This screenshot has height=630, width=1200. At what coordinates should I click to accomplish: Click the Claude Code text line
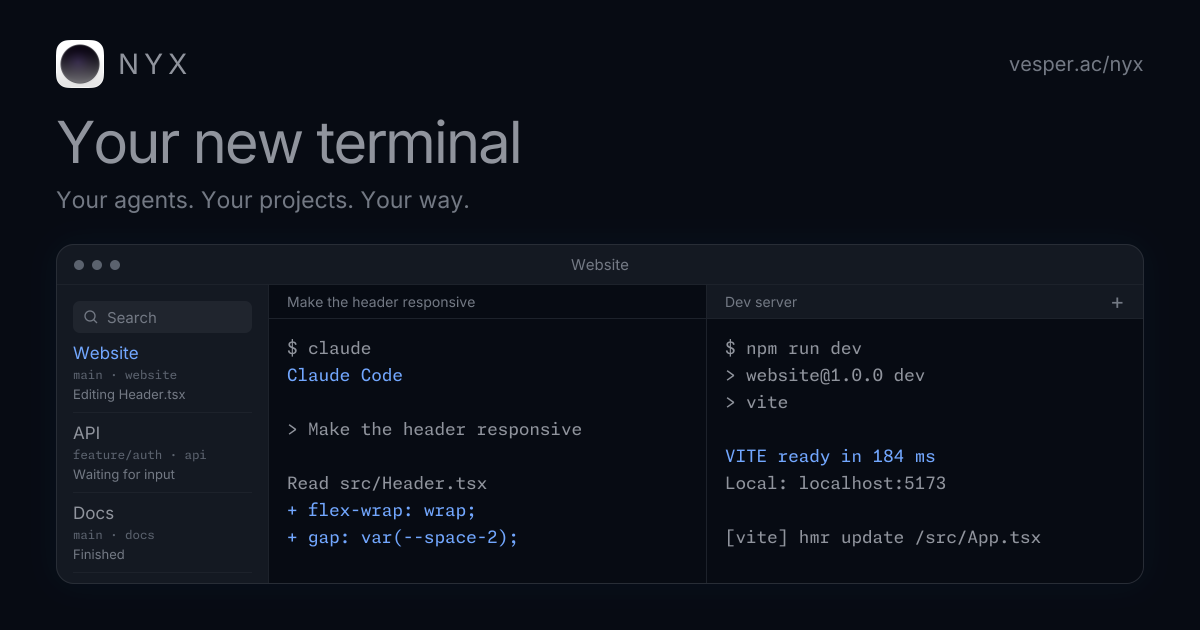click(345, 376)
